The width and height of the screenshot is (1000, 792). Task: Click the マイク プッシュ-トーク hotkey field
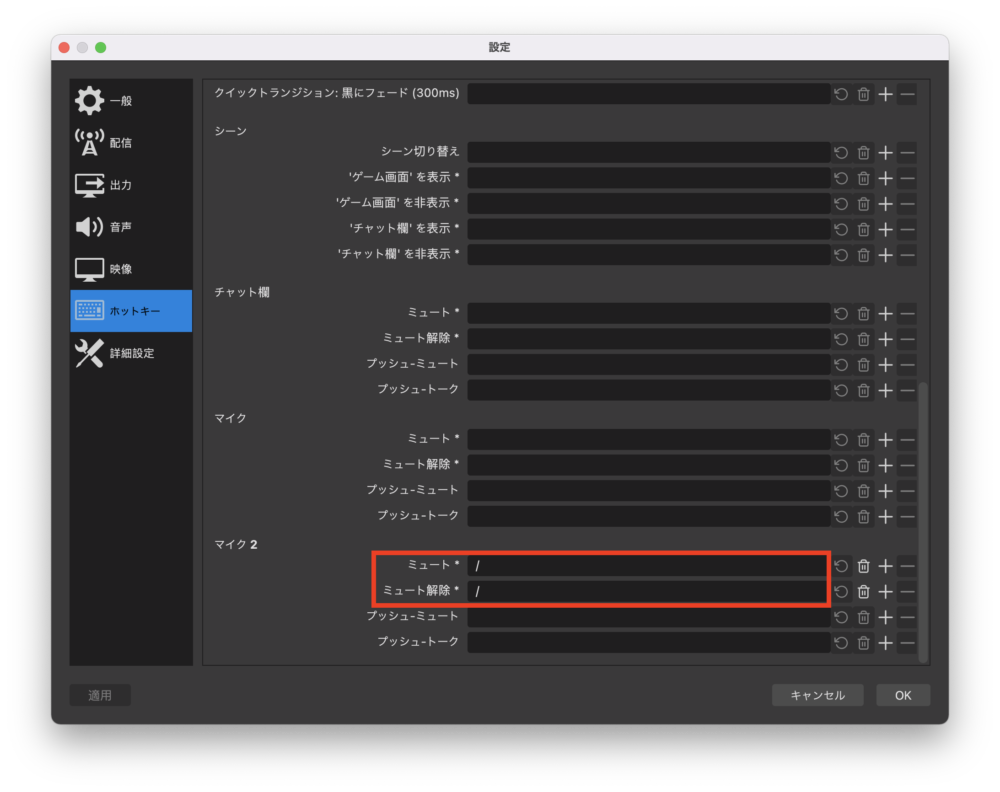[x=648, y=517]
